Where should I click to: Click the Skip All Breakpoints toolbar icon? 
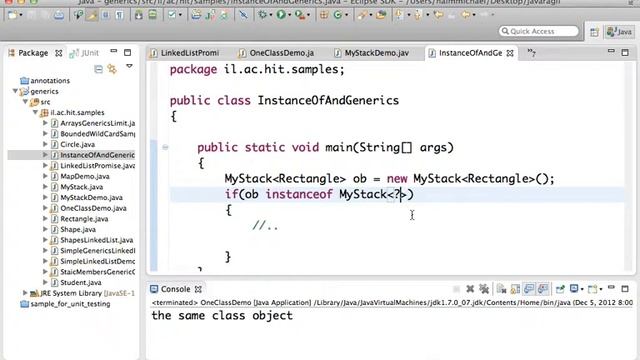pyautogui.click(x=244, y=15)
